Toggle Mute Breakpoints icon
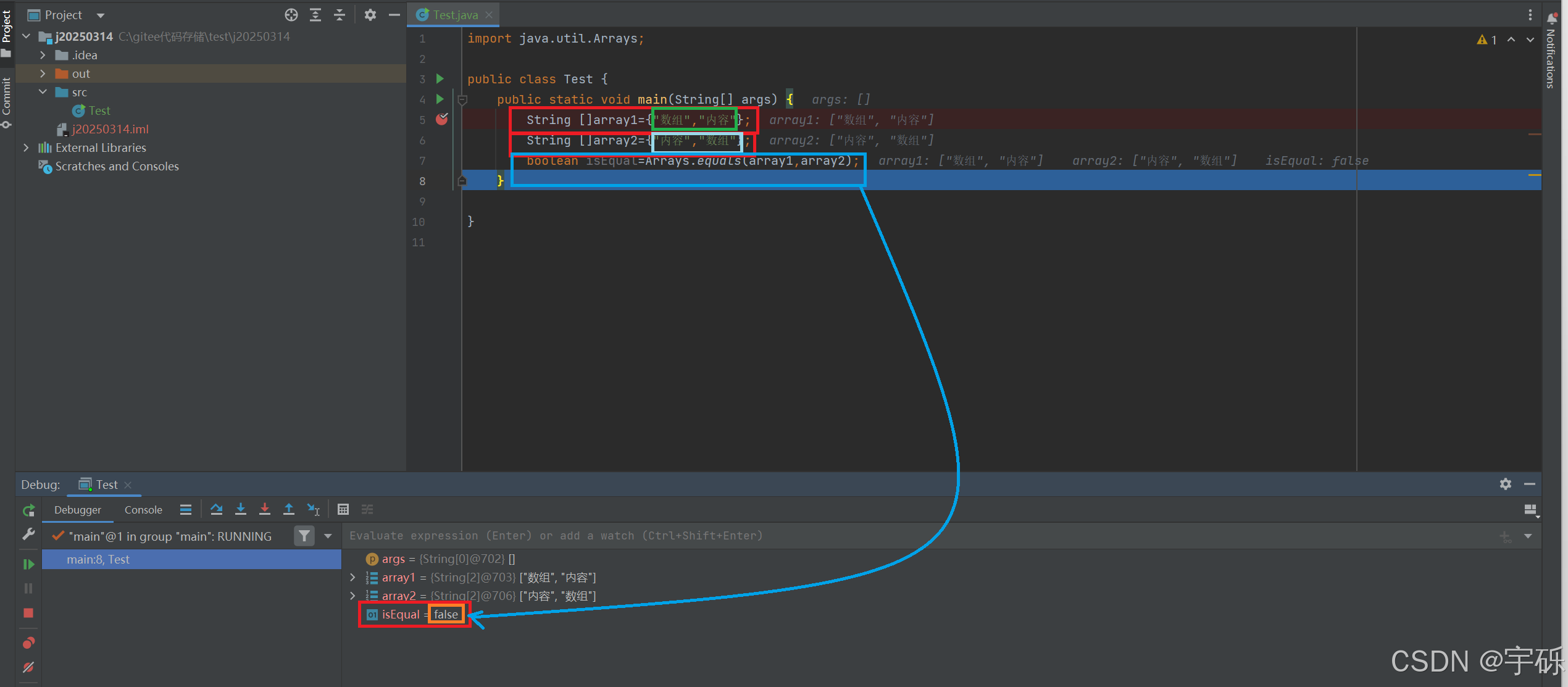The width and height of the screenshot is (1568, 687). pyautogui.click(x=28, y=667)
